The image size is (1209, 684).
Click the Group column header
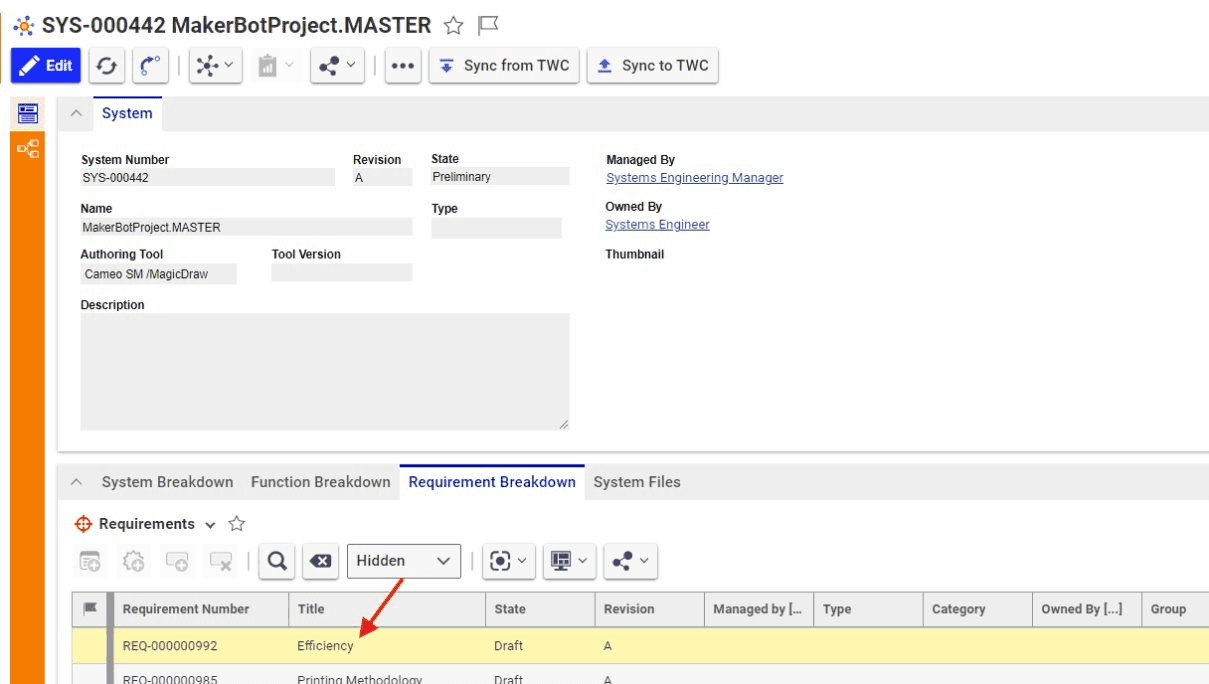1175,609
